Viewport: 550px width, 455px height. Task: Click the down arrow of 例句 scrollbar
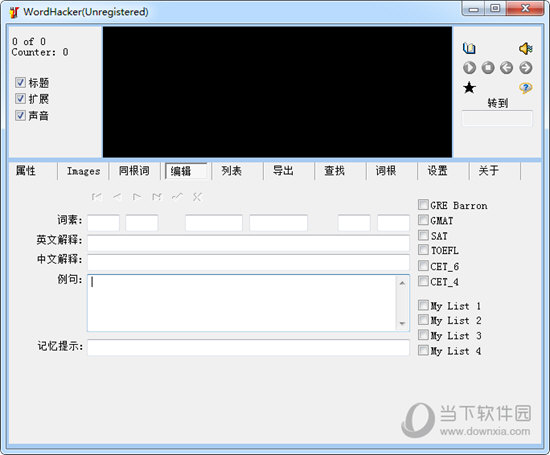click(x=402, y=323)
